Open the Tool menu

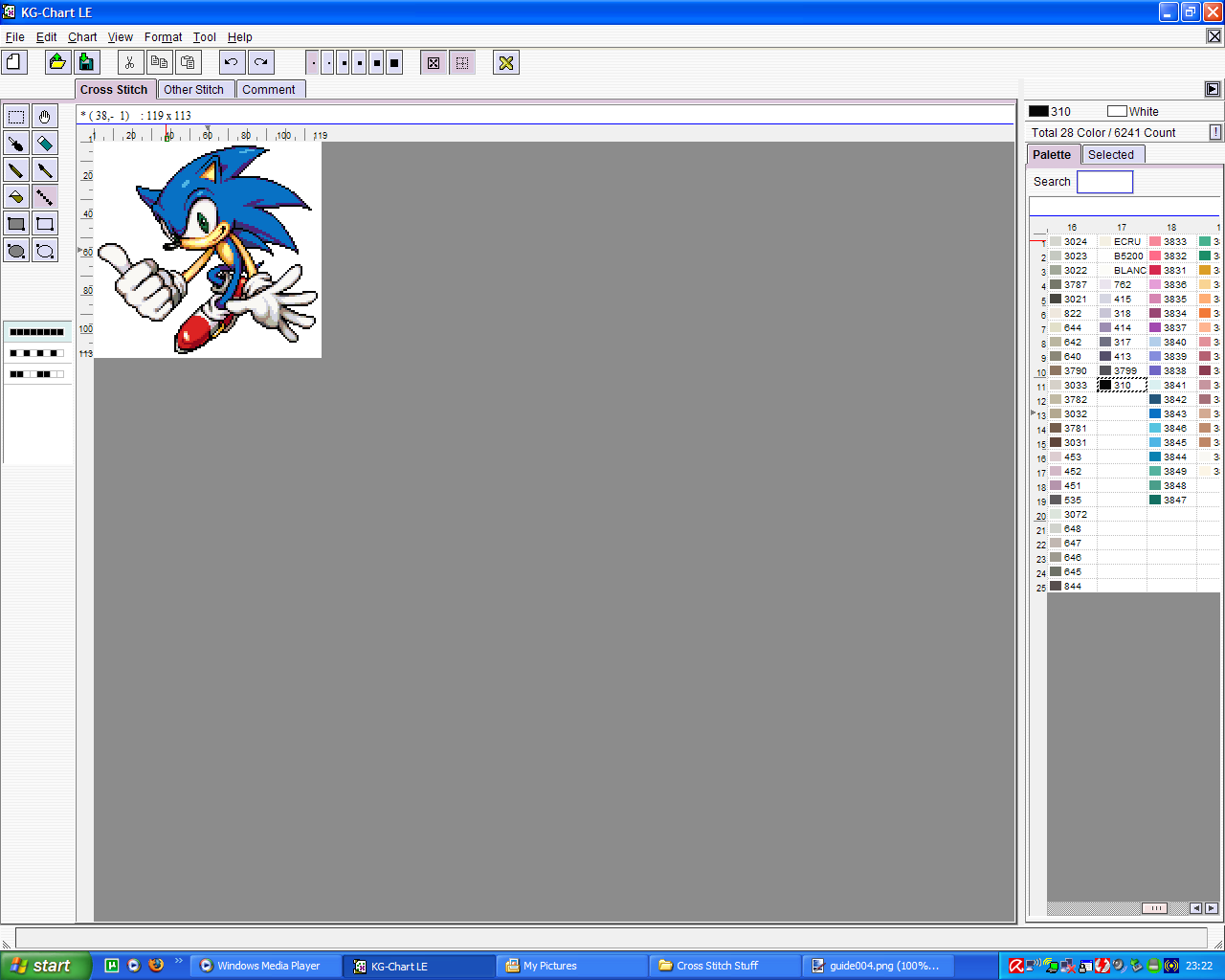point(205,37)
